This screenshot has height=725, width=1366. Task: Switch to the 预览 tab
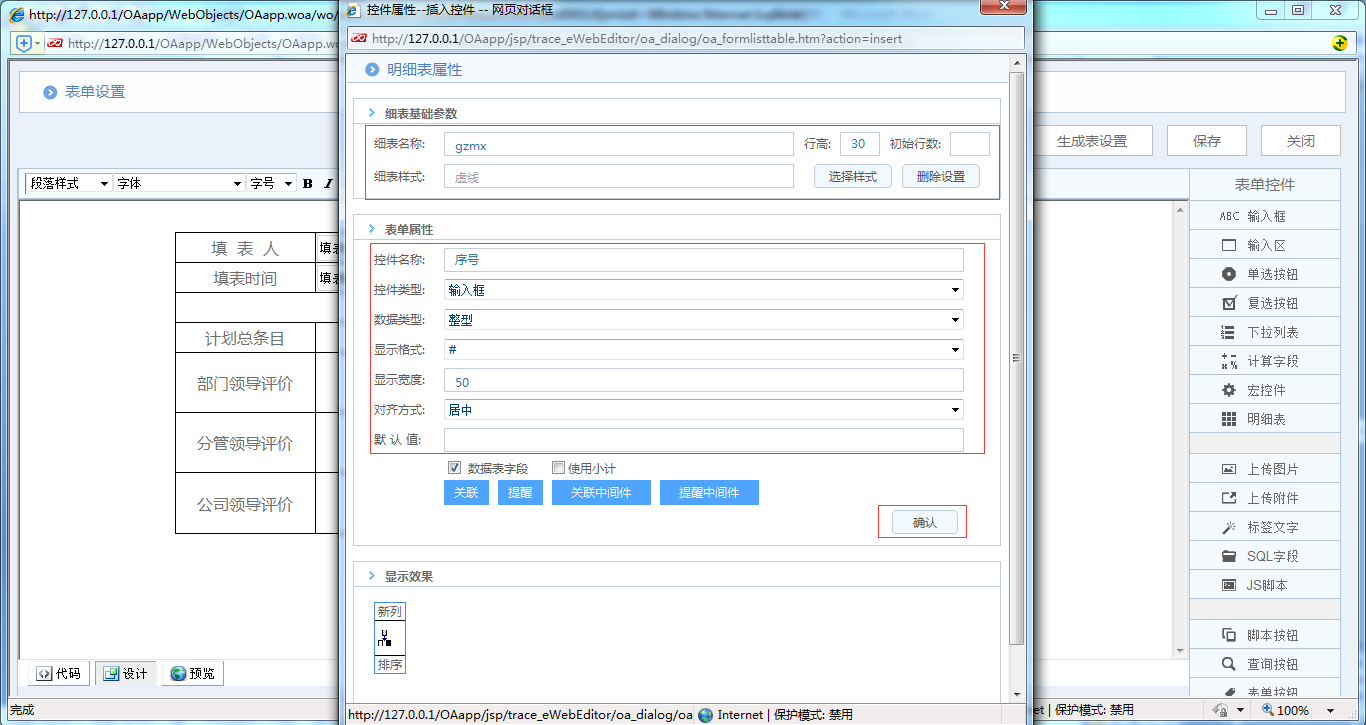pos(192,673)
